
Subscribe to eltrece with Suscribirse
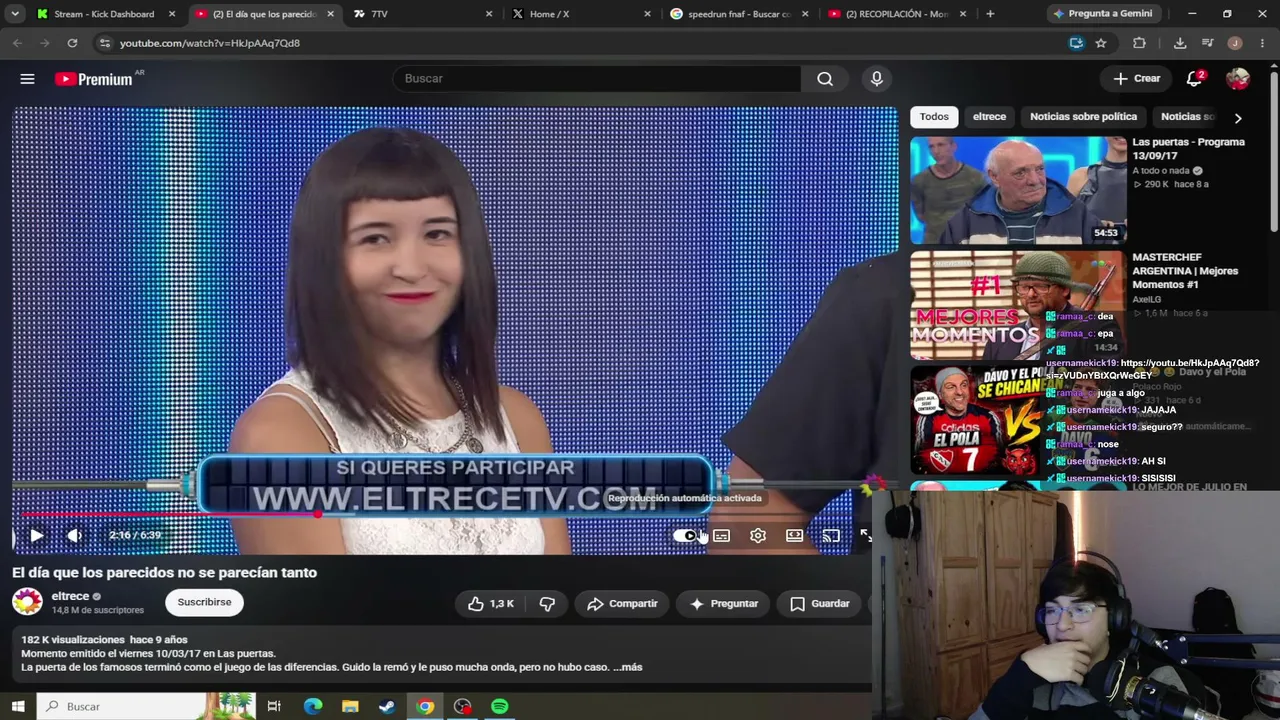pyautogui.click(x=204, y=602)
